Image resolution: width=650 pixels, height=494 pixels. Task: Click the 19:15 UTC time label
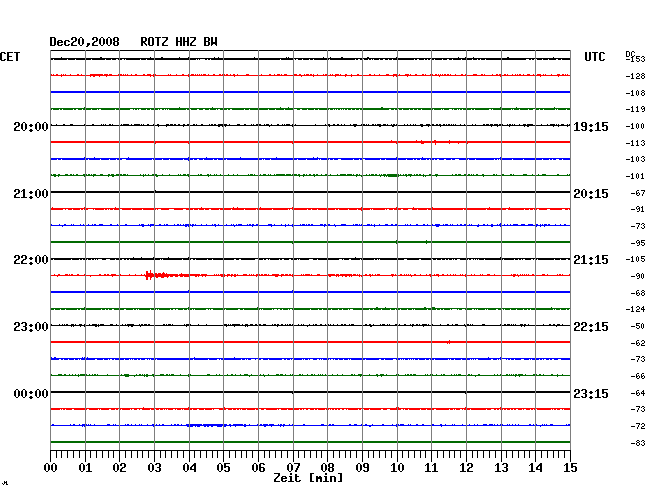click(x=591, y=127)
